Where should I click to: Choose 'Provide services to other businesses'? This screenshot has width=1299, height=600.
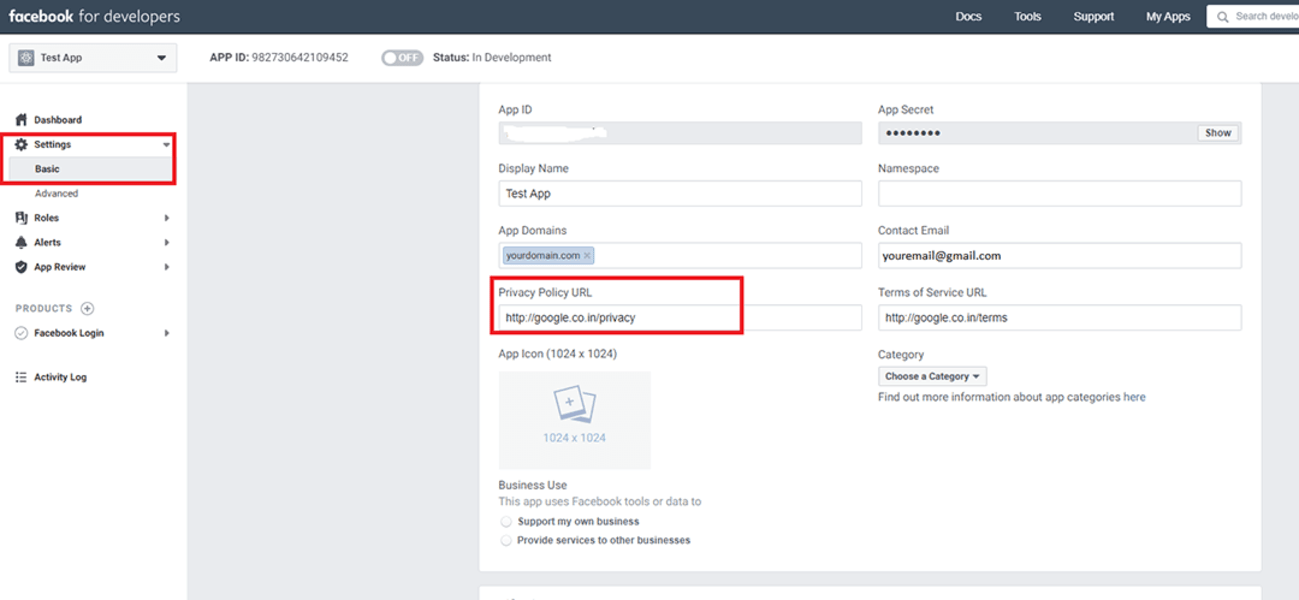pos(507,539)
